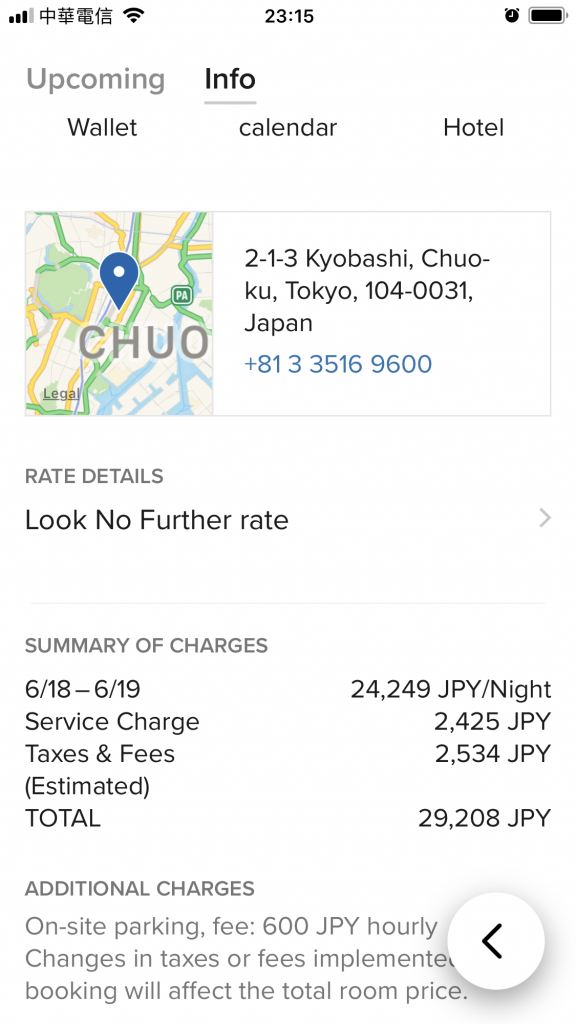
Task: Tap the cellular signal bars icon
Action: 21,16
